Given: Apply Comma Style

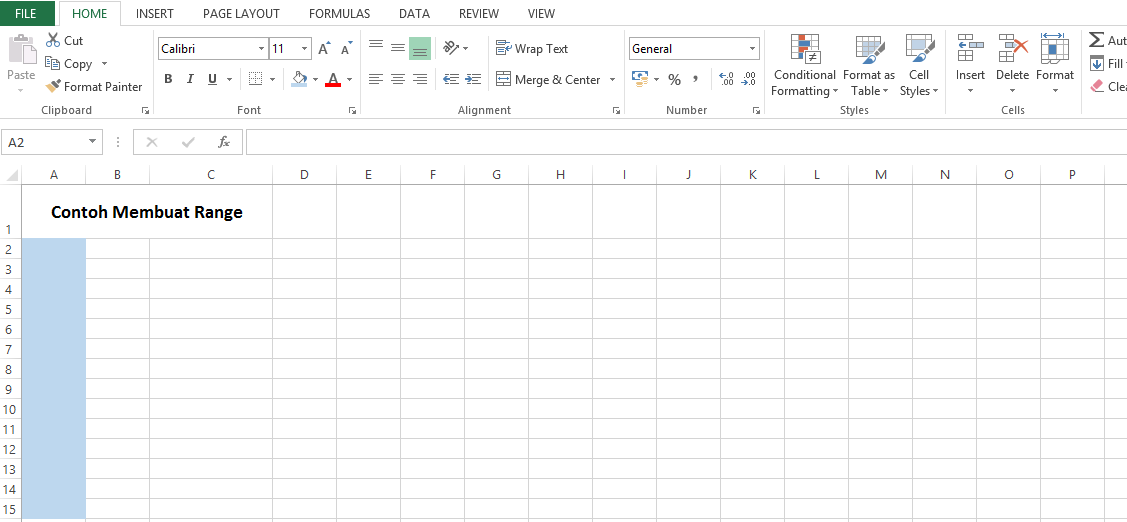Looking at the screenshot, I should point(696,79).
